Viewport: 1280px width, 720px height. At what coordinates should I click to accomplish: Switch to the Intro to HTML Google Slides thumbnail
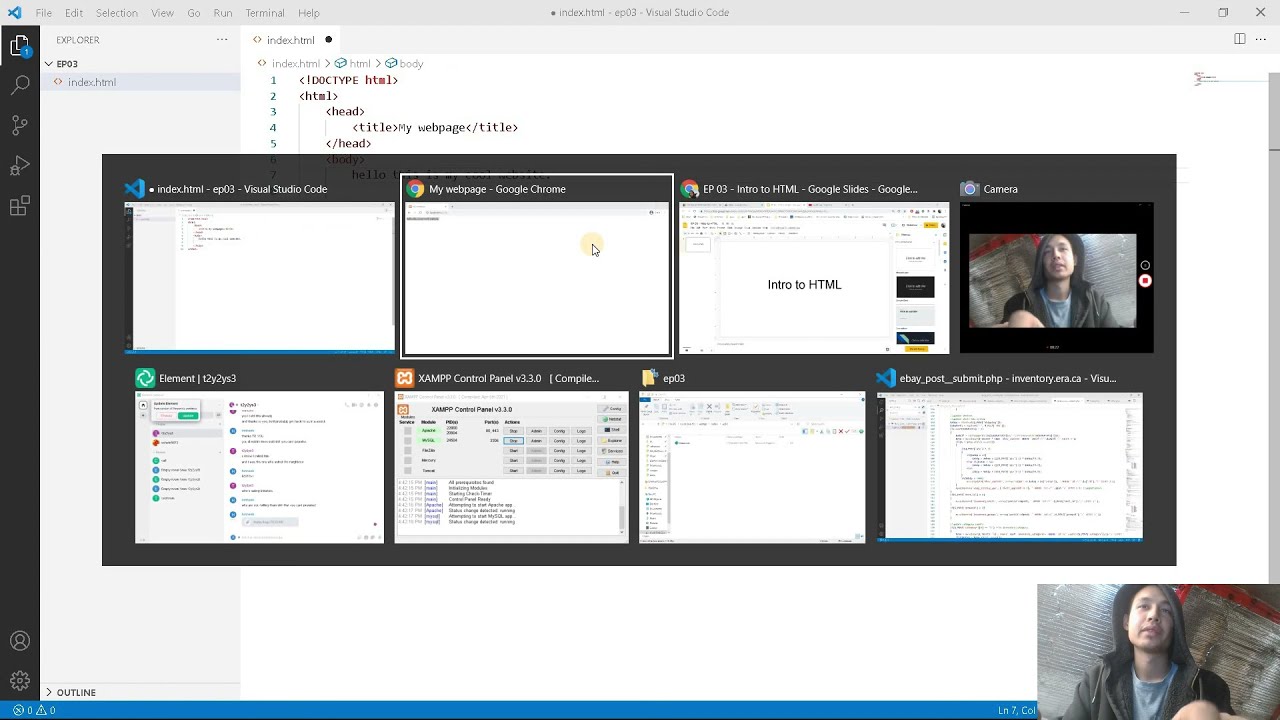tap(814, 278)
